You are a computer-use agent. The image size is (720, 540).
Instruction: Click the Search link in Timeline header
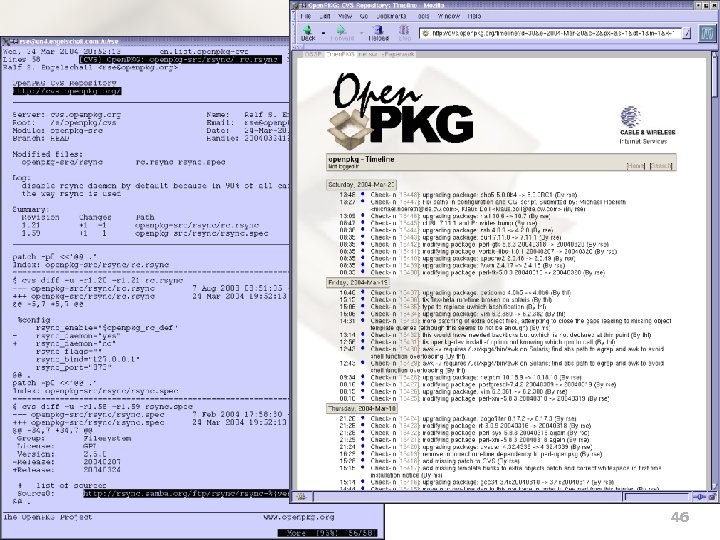[x=661, y=166]
